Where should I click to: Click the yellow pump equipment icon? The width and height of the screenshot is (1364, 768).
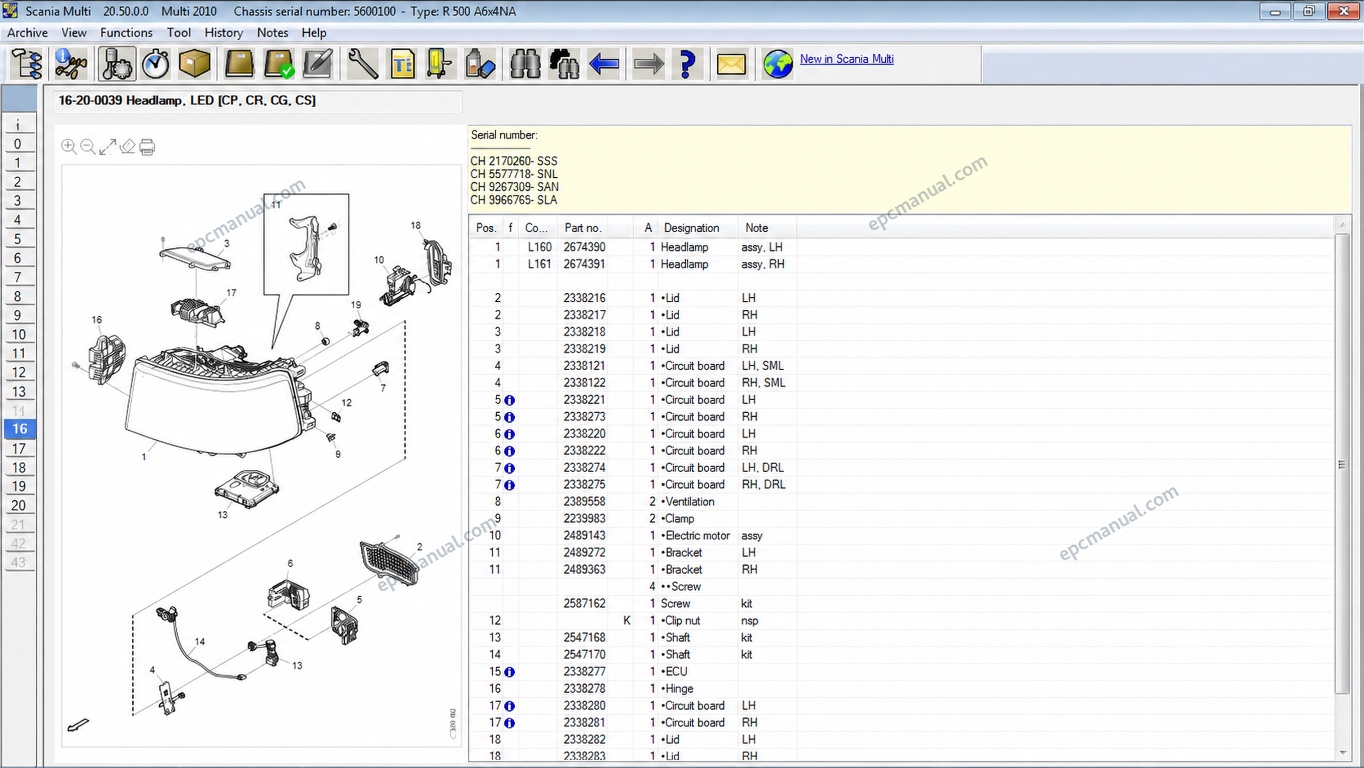point(441,64)
